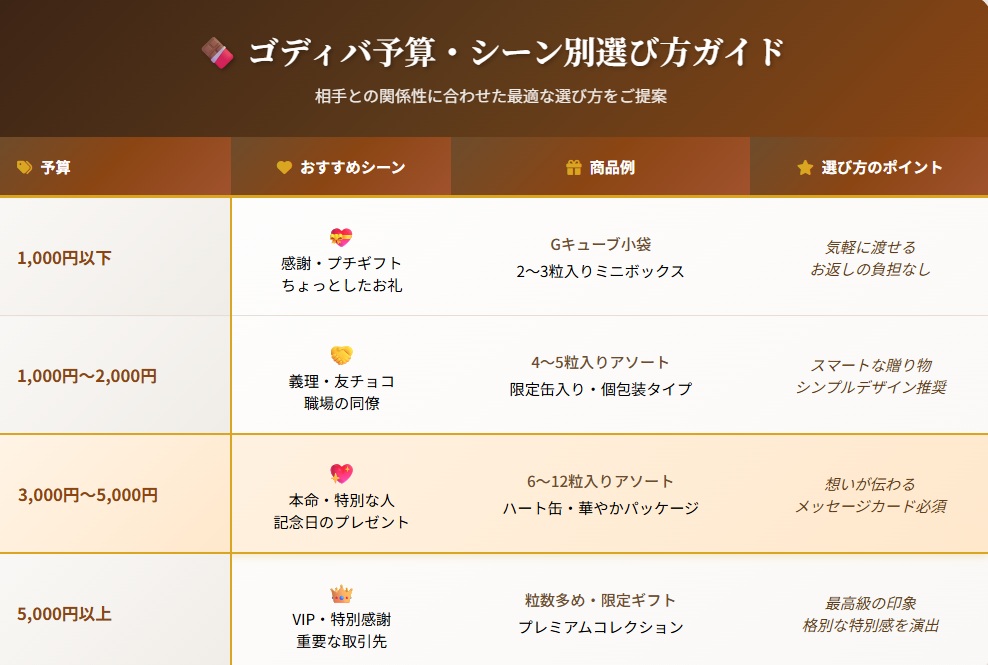Click the tag icon beside 予算
988x665 pixels.
[x=25, y=167]
